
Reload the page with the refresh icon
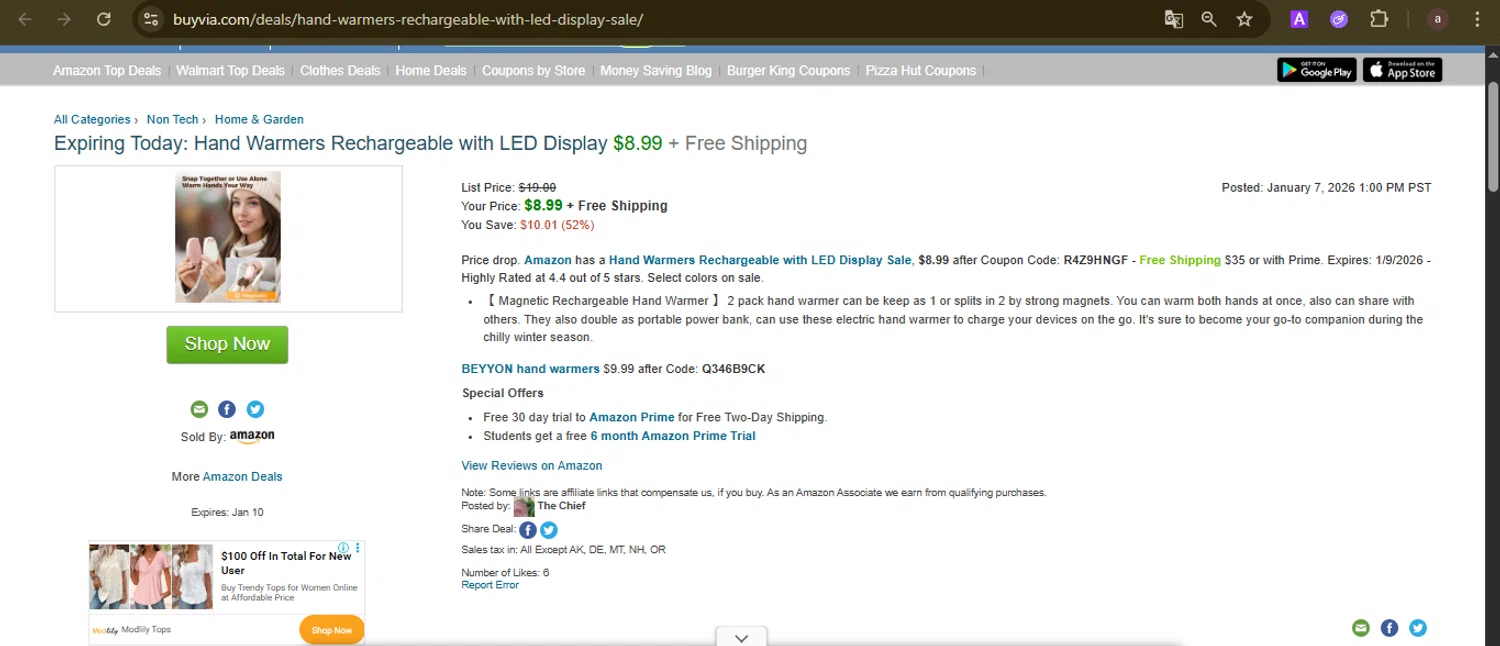pyautogui.click(x=103, y=19)
